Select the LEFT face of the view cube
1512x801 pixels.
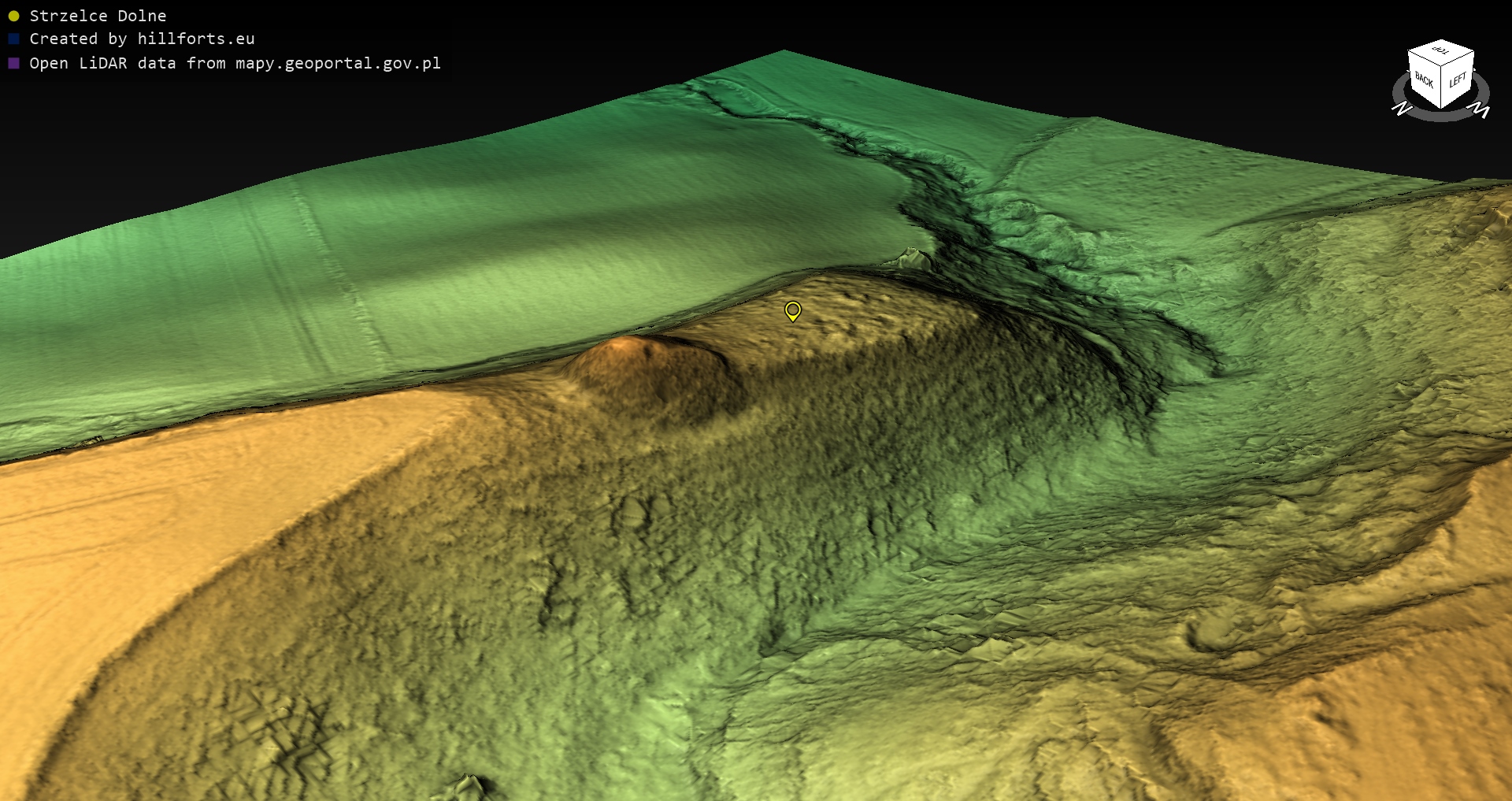click(1458, 80)
